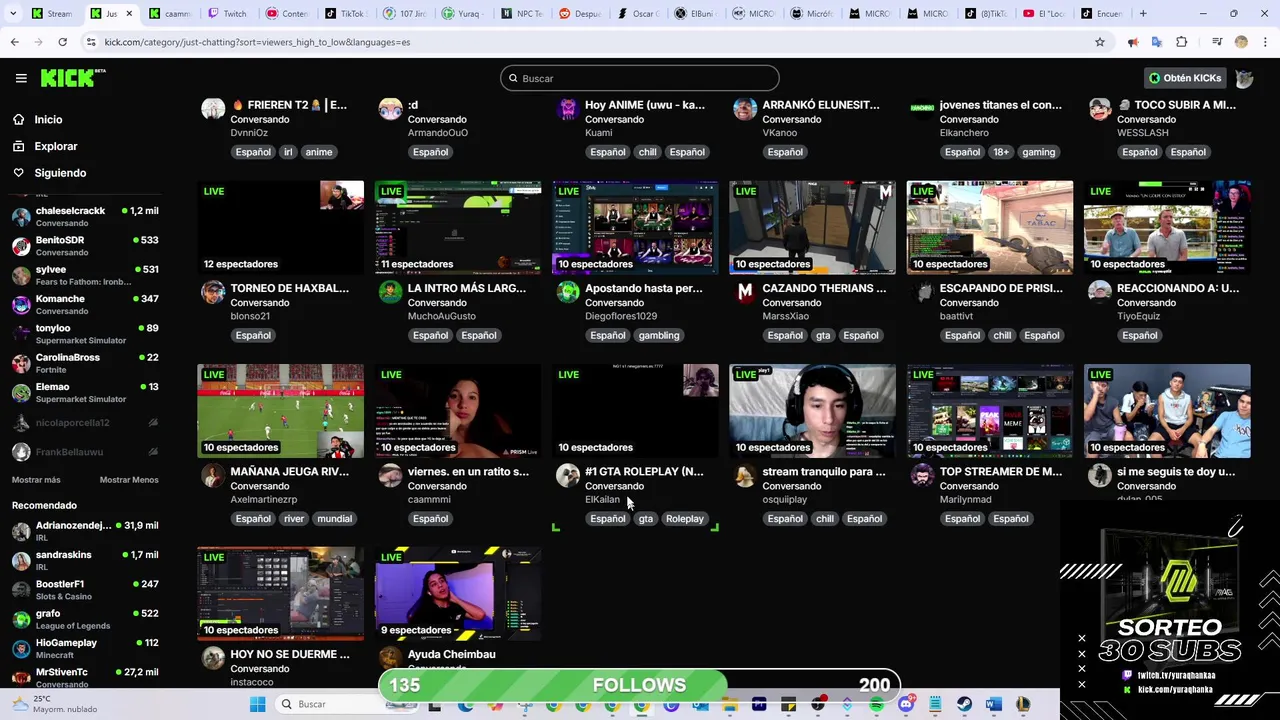
Task: Click the browser address bar URL
Action: tap(257, 42)
